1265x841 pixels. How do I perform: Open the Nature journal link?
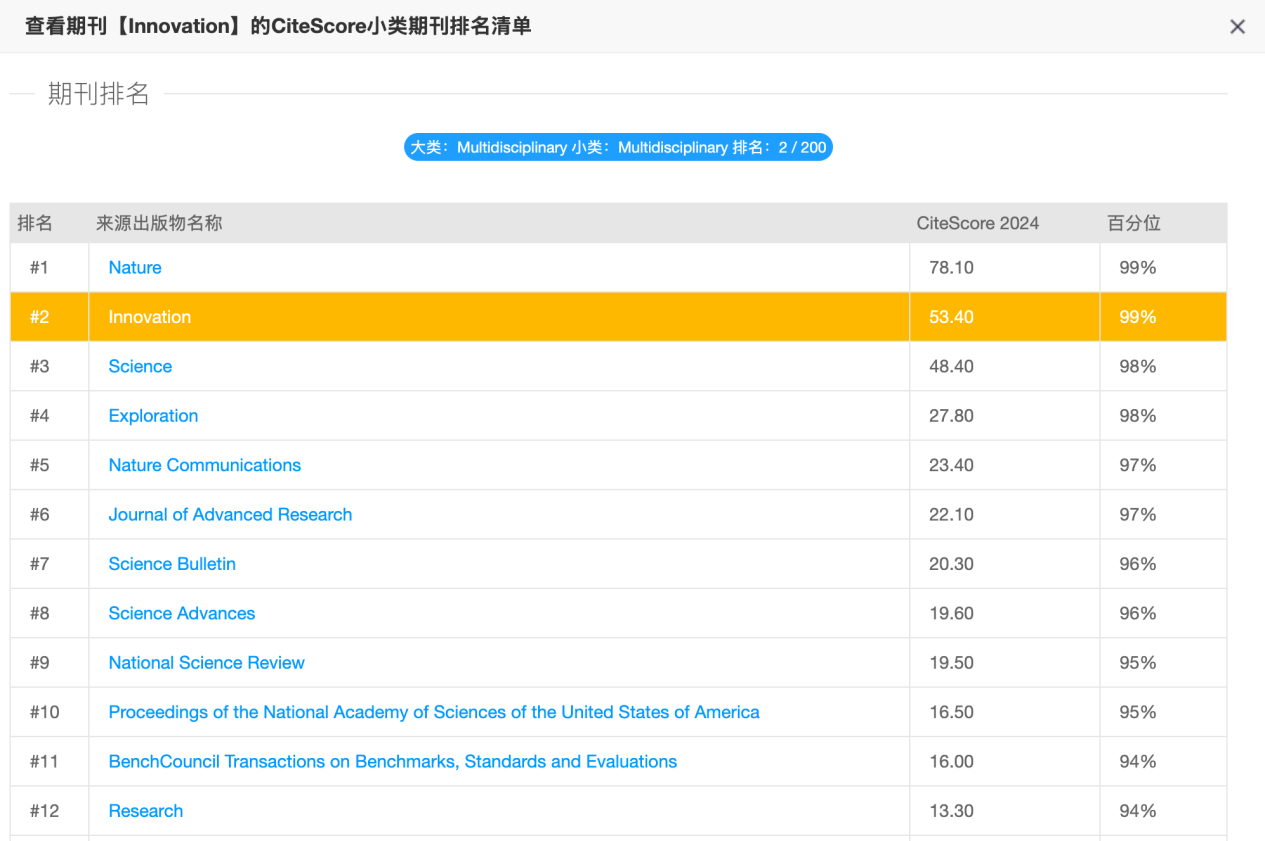click(135, 268)
